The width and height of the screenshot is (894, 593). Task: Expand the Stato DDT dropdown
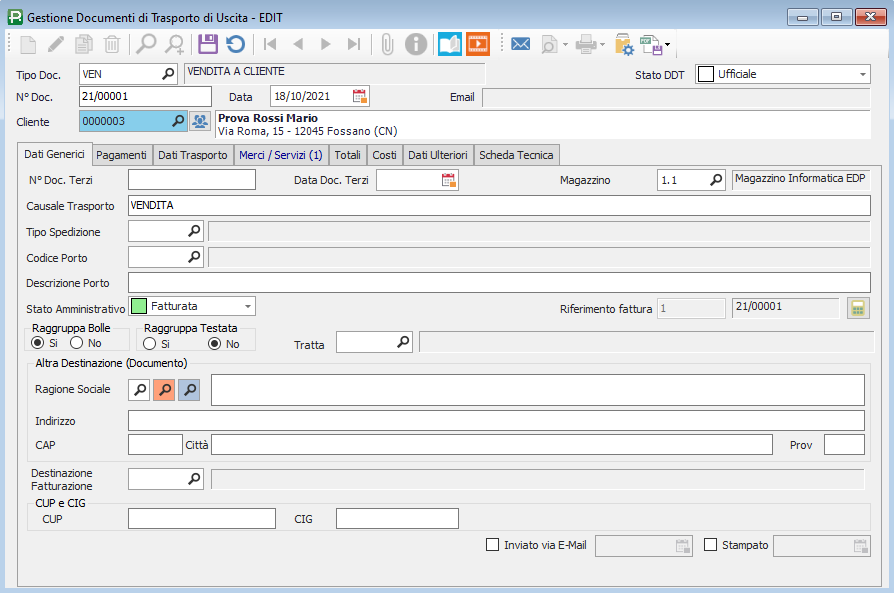click(x=863, y=74)
